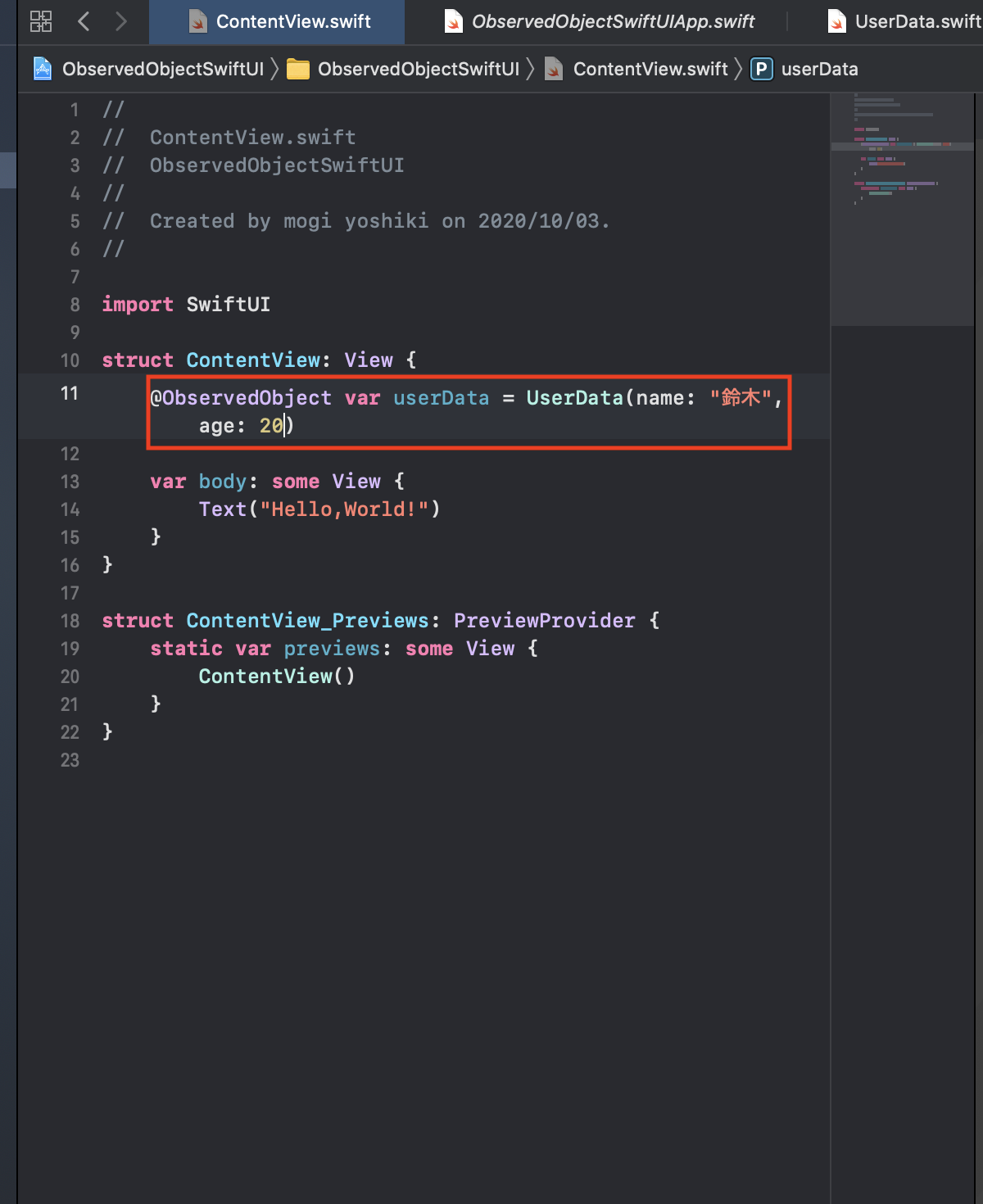This screenshot has height=1204, width=983.
Task: Go forward to next file
Action: (x=121, y=21)
